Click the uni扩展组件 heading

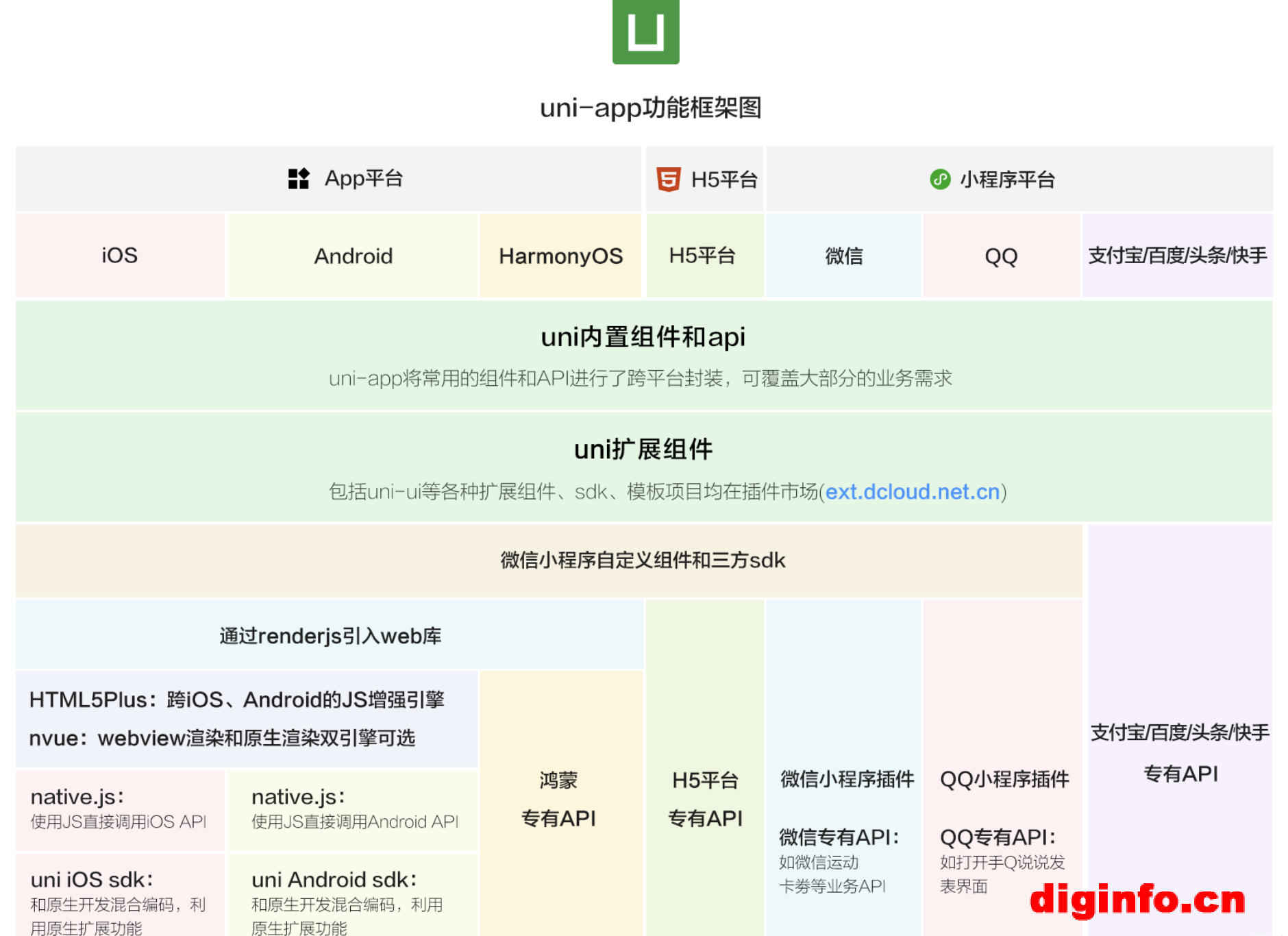point(643,449)
